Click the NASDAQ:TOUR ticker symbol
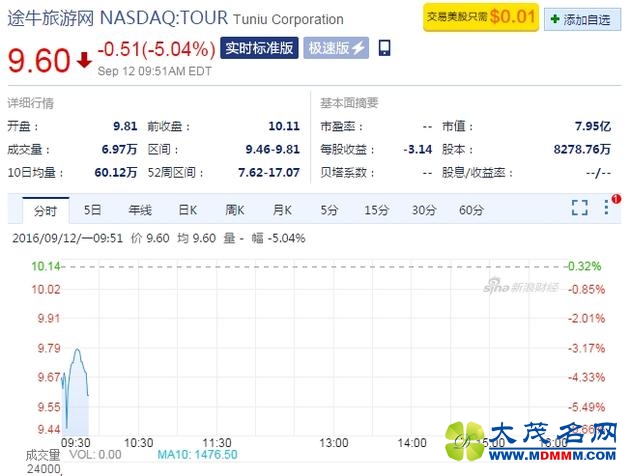This screenshot has height=476, width=630. (164, 18)
